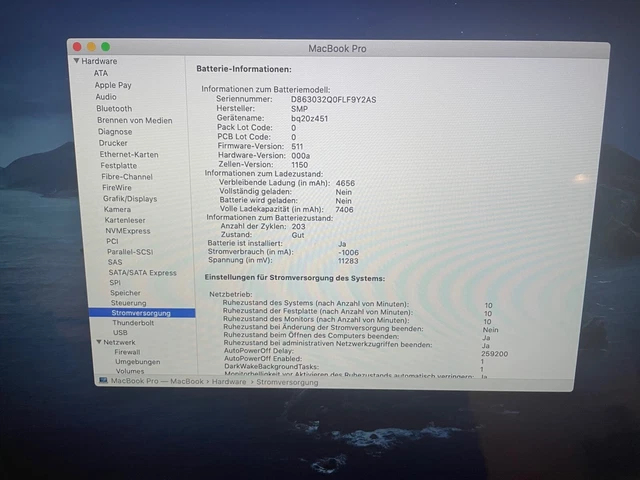Select Drucker in the sidebar
Image resolution: width=640 pixels, height=480 pixels.
coord(113,143)
